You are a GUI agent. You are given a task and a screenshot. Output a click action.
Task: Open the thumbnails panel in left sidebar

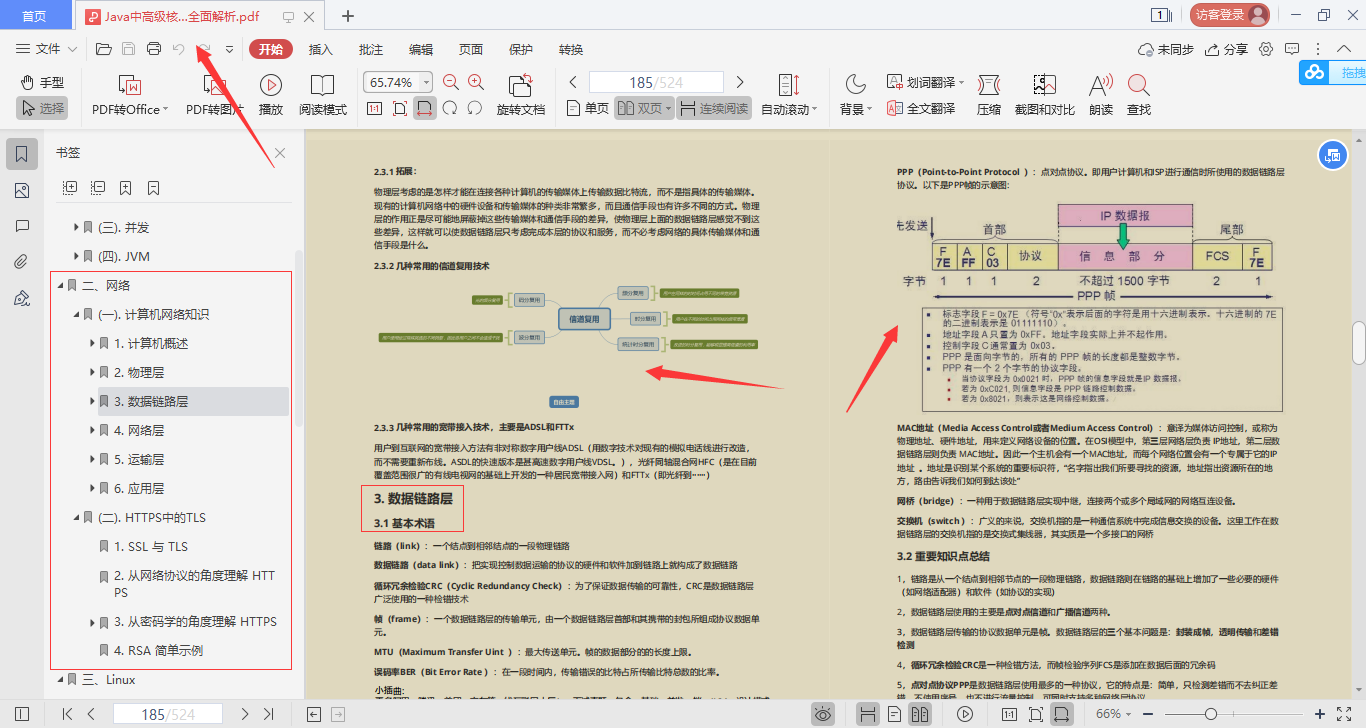[x=23, y=190]
